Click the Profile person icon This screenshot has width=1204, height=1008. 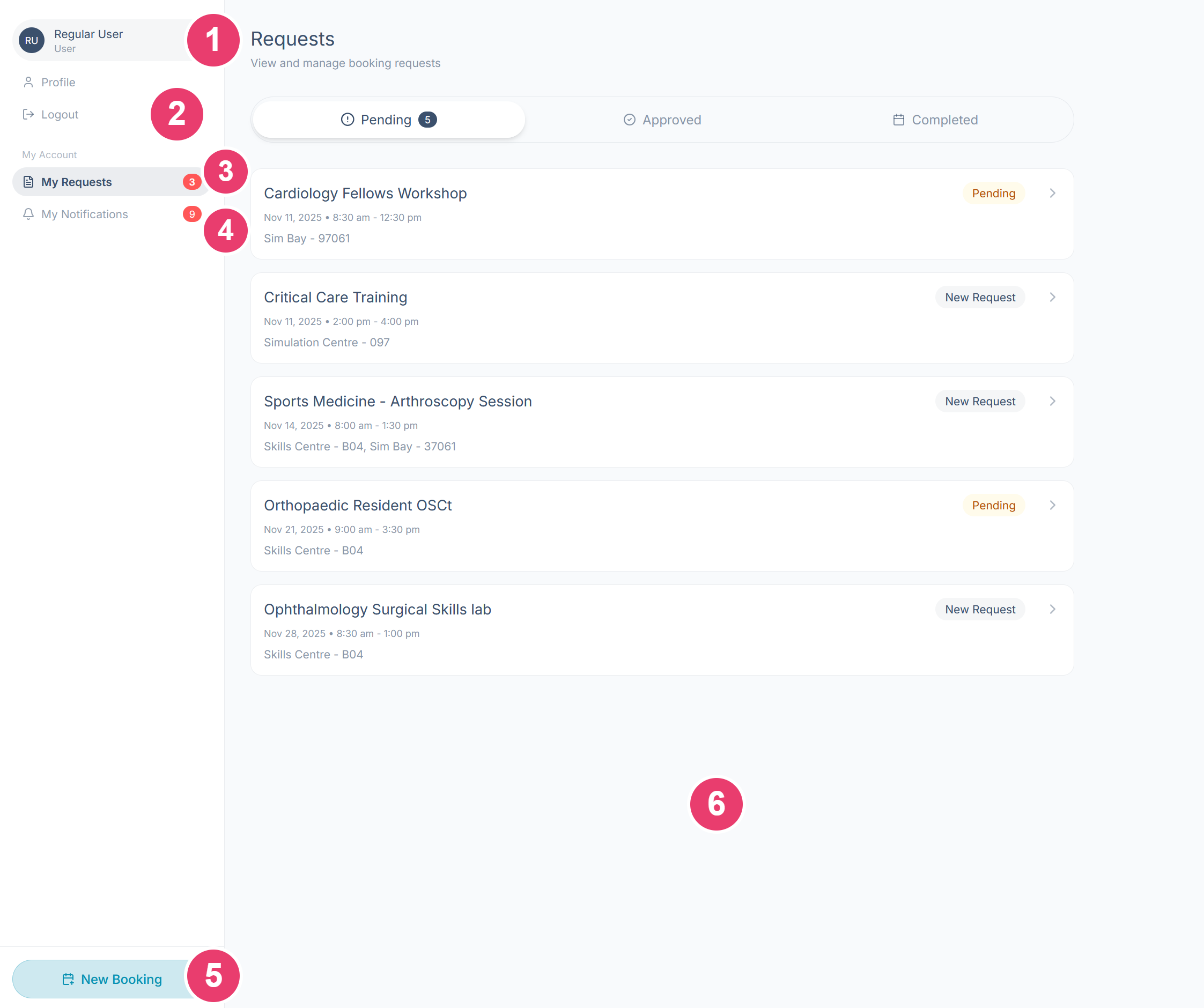[x=28, y=82]
